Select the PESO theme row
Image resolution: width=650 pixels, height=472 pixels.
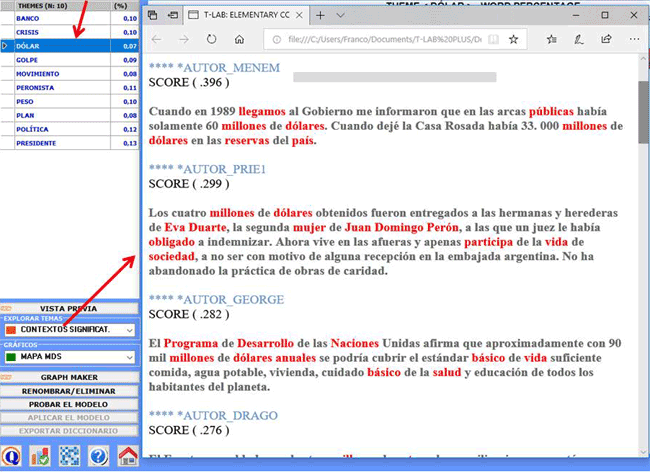[x=69, y=102]
